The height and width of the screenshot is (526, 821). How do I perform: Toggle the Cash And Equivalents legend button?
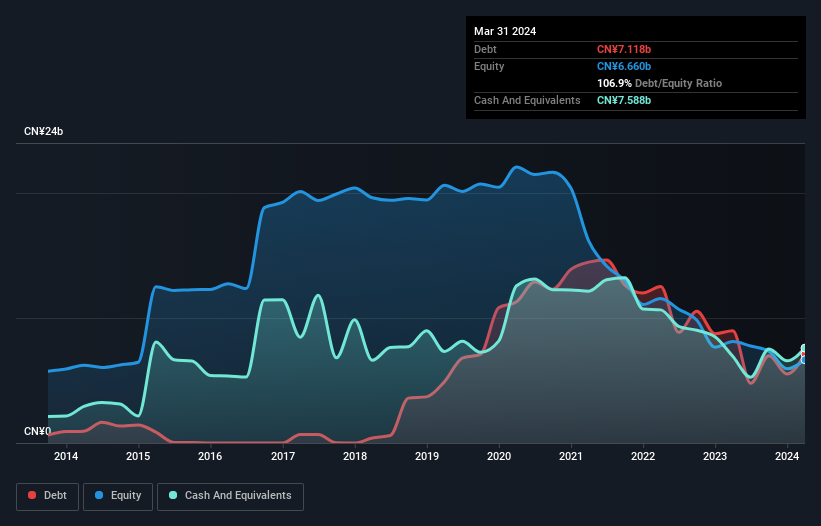(230, 496)
